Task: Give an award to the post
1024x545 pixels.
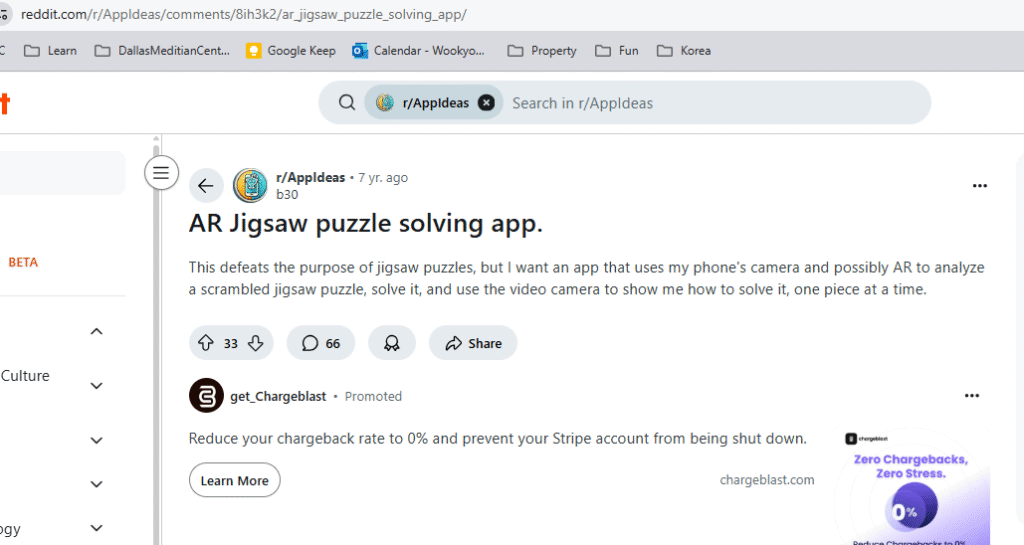Action: (392, 343)
